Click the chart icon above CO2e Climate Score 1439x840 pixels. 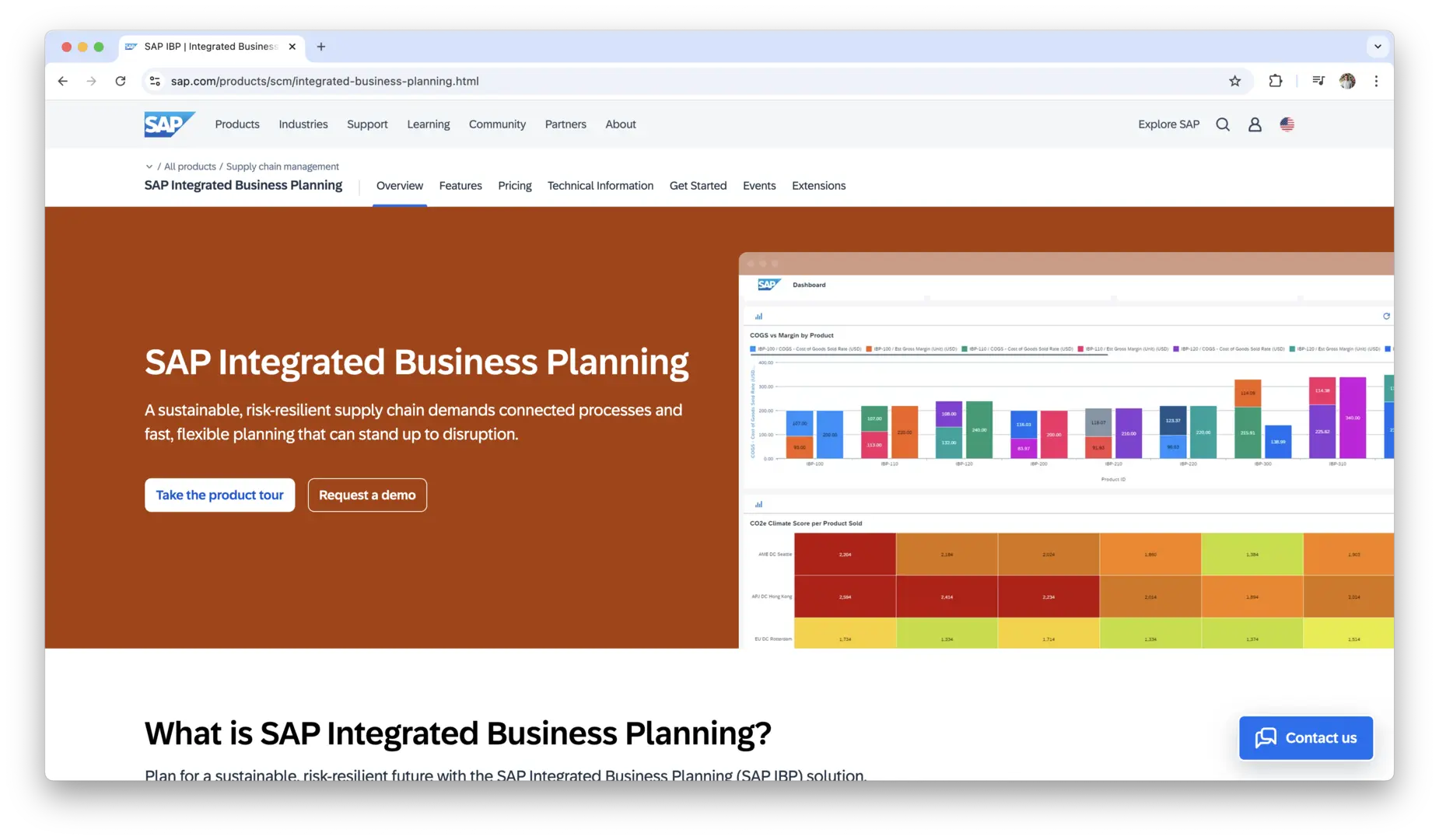(x=758, y=504)
